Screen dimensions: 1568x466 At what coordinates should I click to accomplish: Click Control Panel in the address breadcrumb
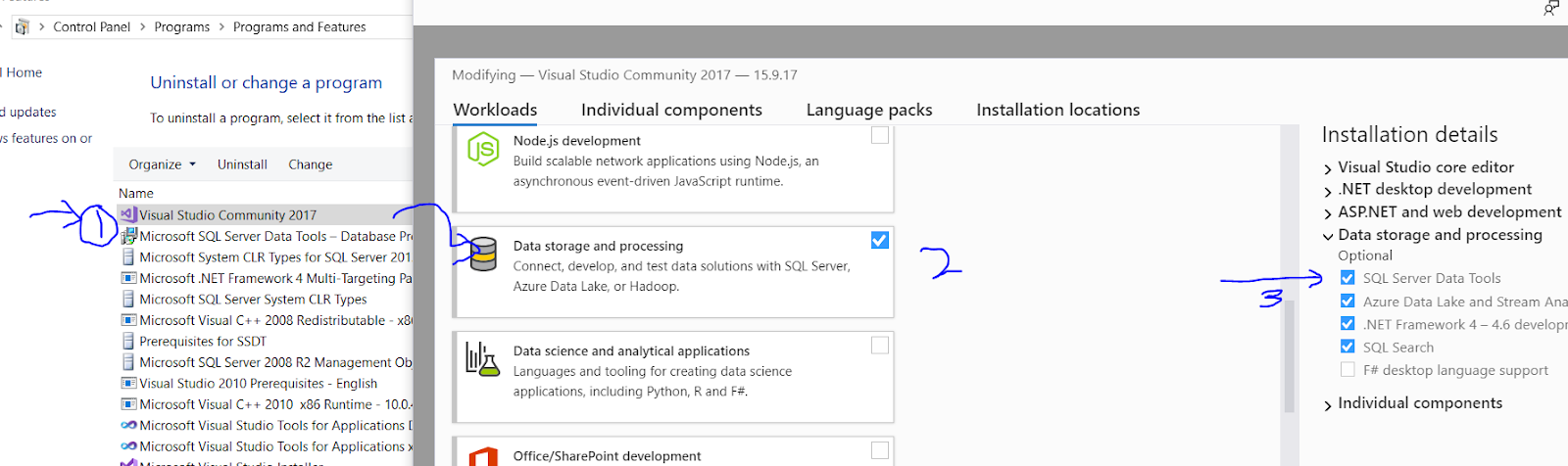tap(91, 27)
